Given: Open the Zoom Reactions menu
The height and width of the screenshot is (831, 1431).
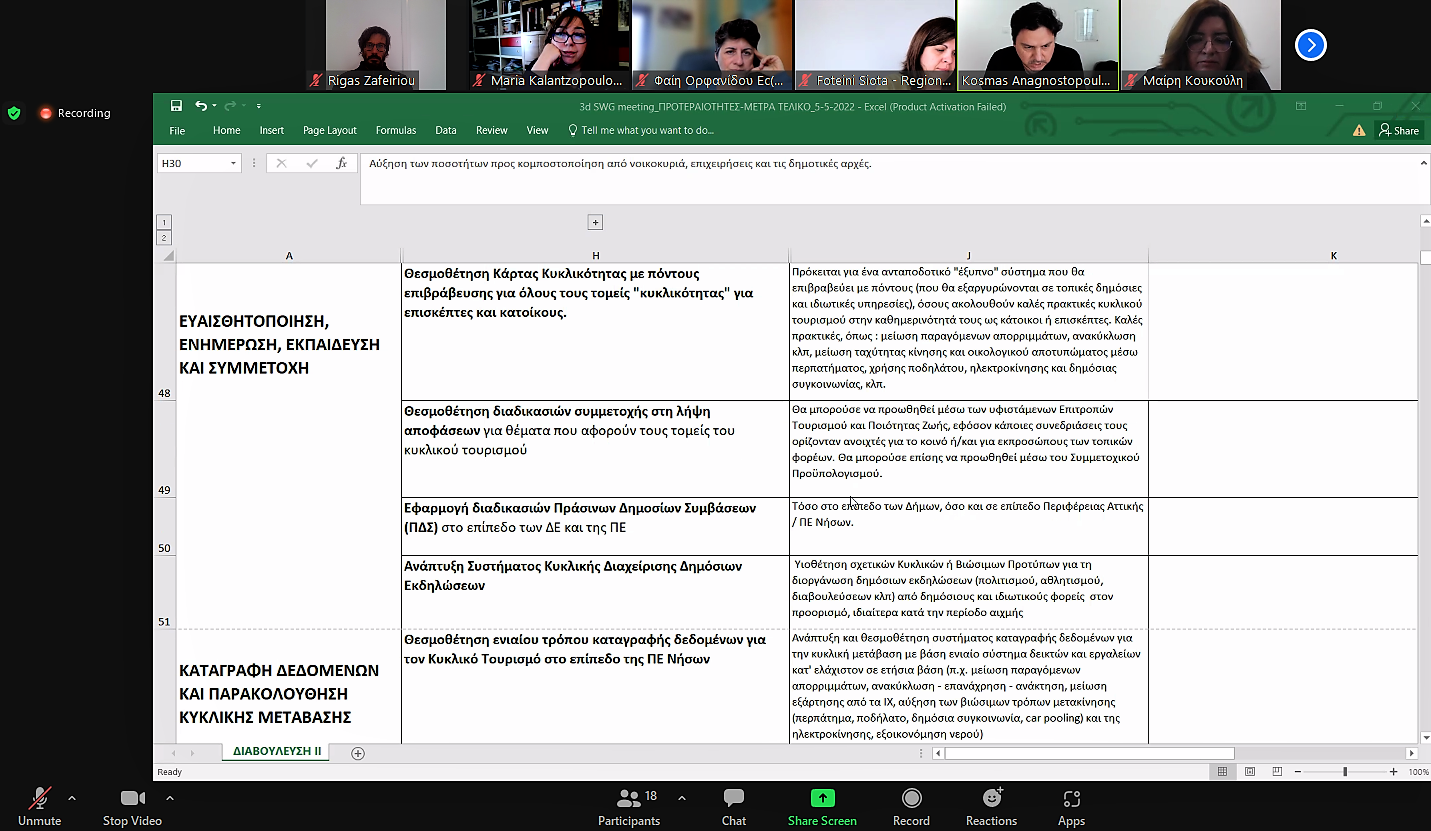Looking at the screenshot, I should point(991,798).
